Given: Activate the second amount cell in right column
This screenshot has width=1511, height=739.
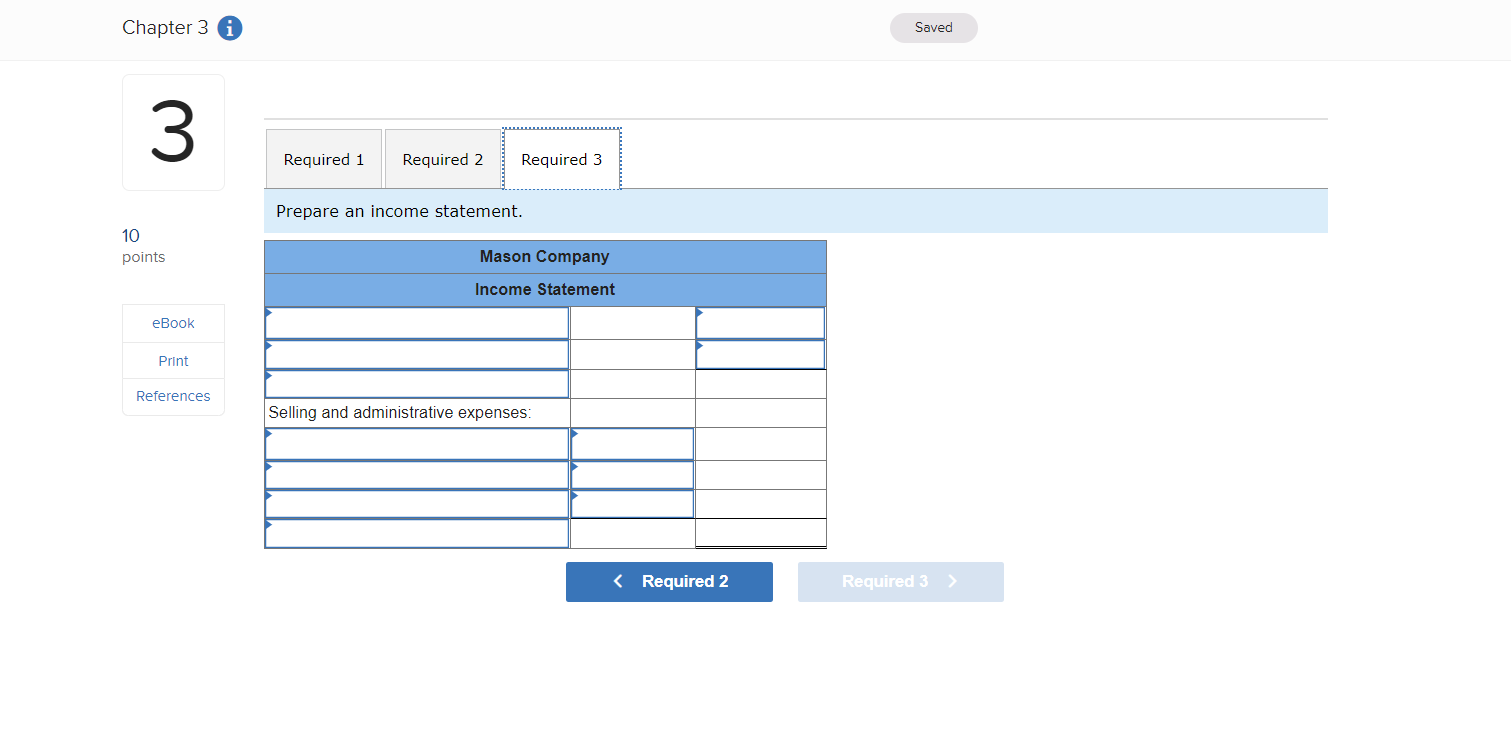Looking at the screenshot, I should pos(760,353).
